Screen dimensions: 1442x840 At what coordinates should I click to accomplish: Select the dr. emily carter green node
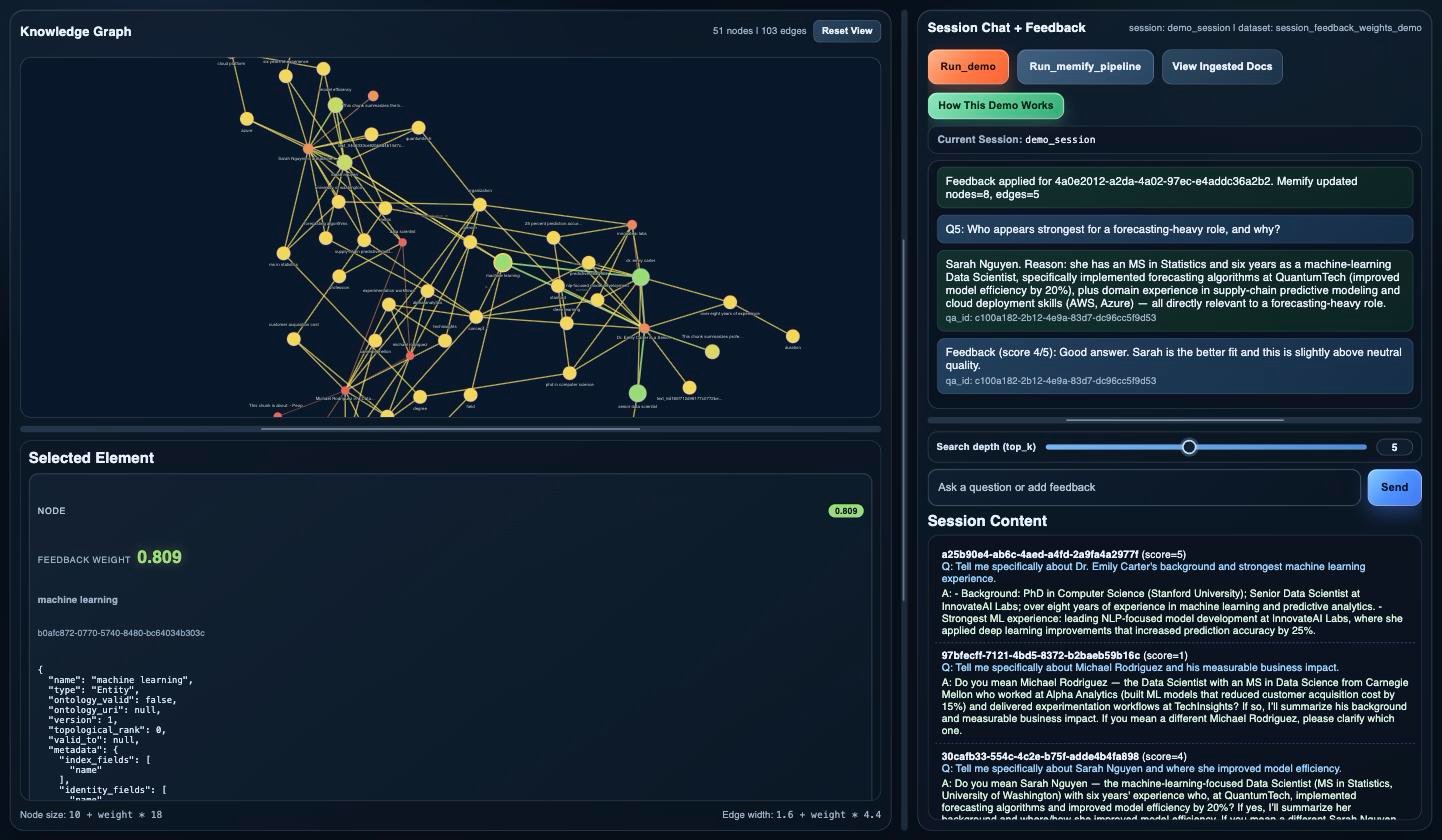click(641, 277)
